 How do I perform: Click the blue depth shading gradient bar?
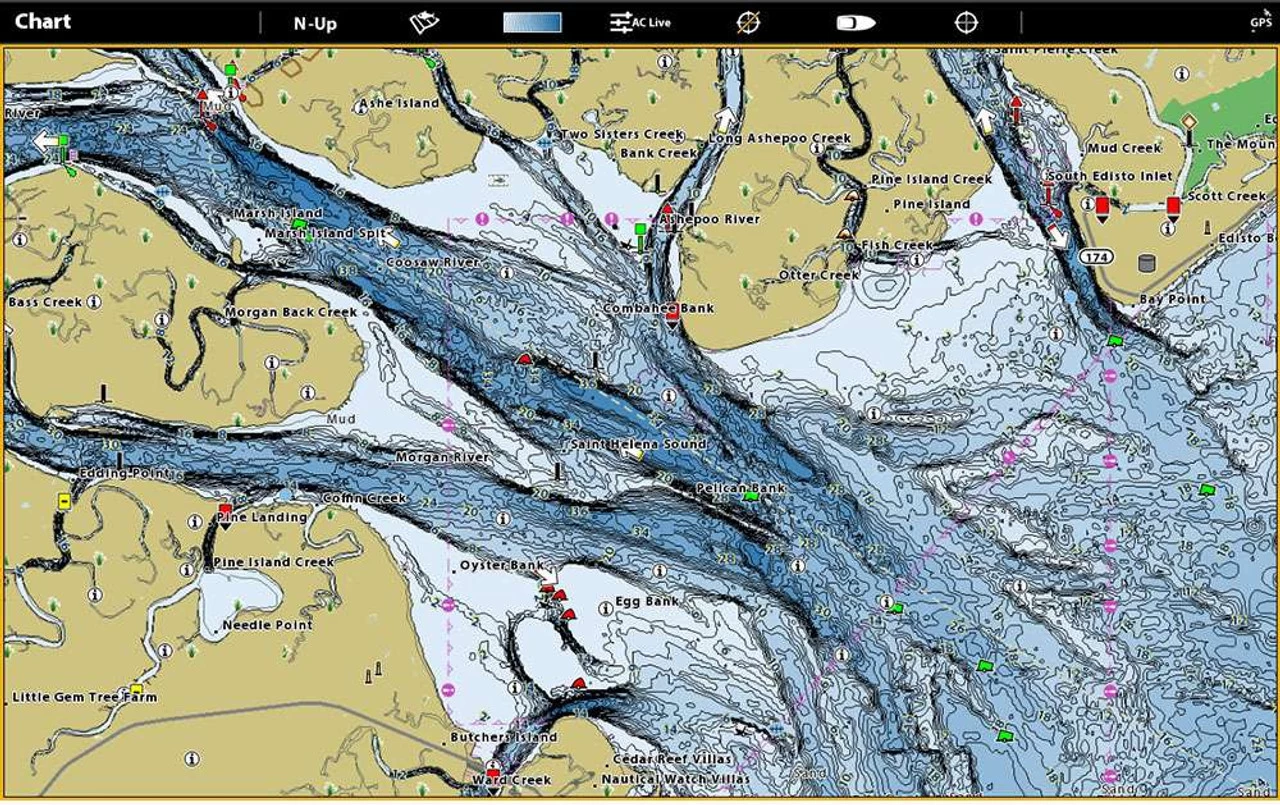531,20
